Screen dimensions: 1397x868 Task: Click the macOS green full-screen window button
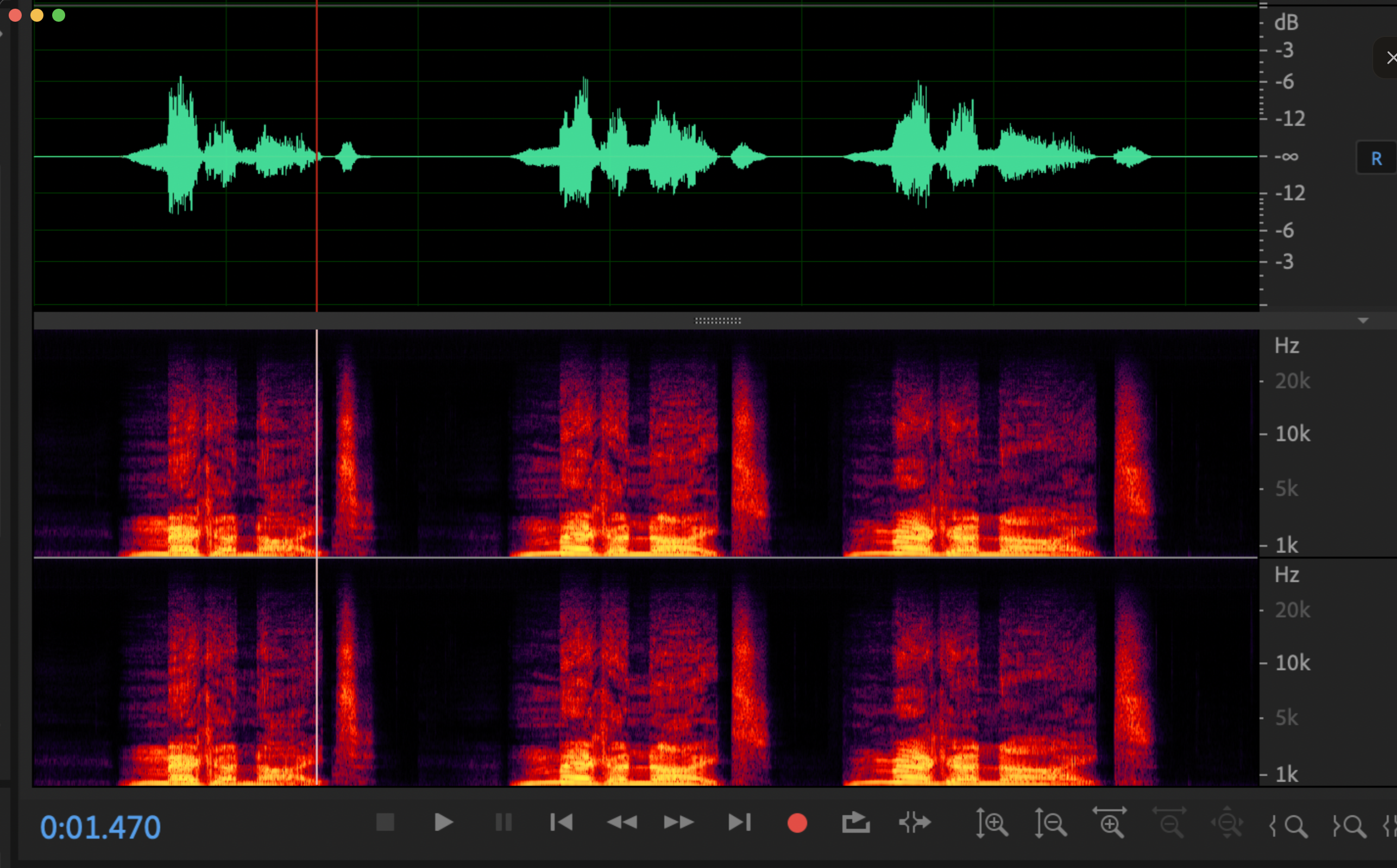tap(59, 15)
